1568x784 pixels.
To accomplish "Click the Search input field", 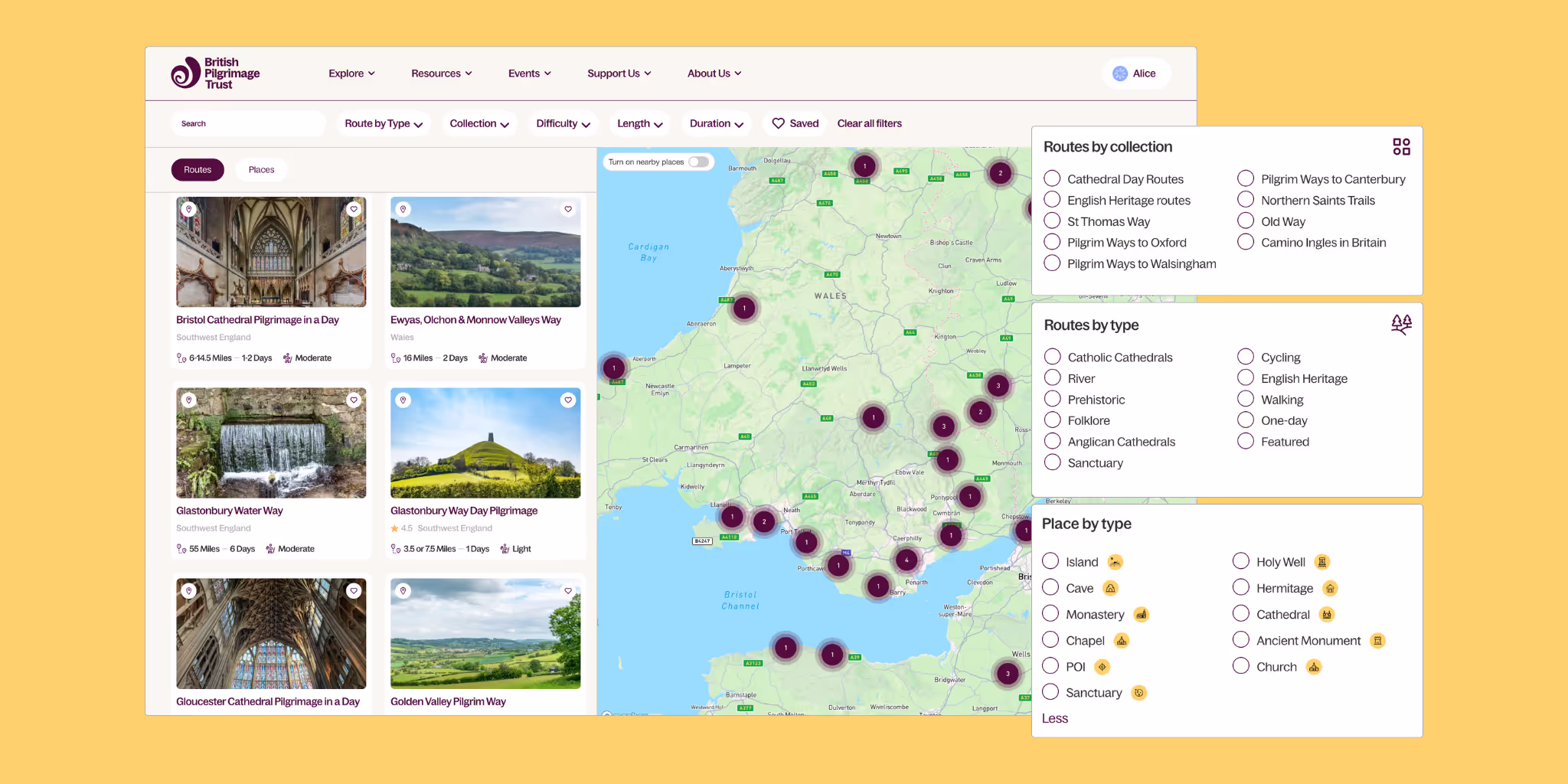I will click(248, 123).
